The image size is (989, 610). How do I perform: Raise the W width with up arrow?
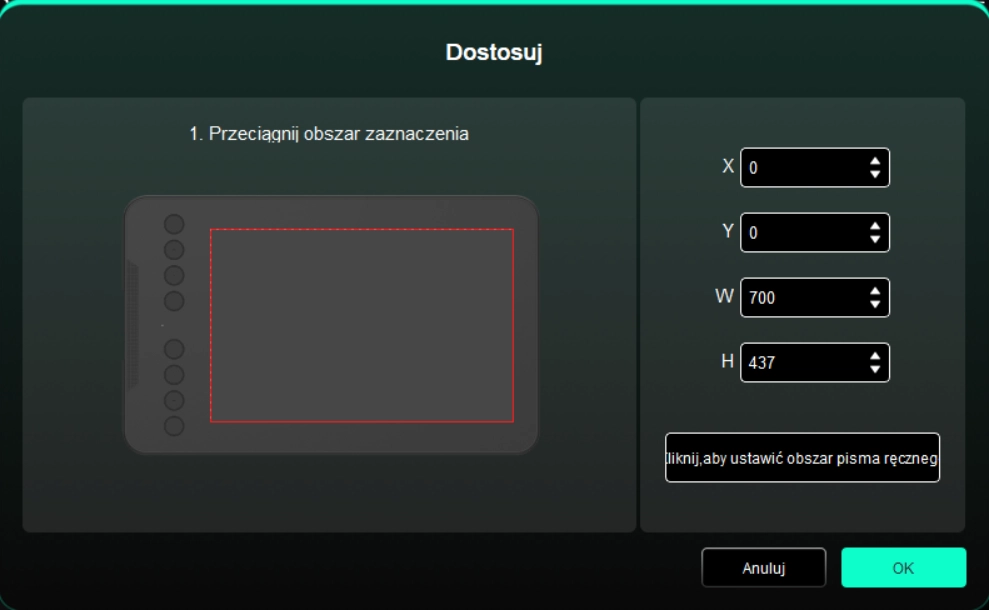[x=875, y=291]
